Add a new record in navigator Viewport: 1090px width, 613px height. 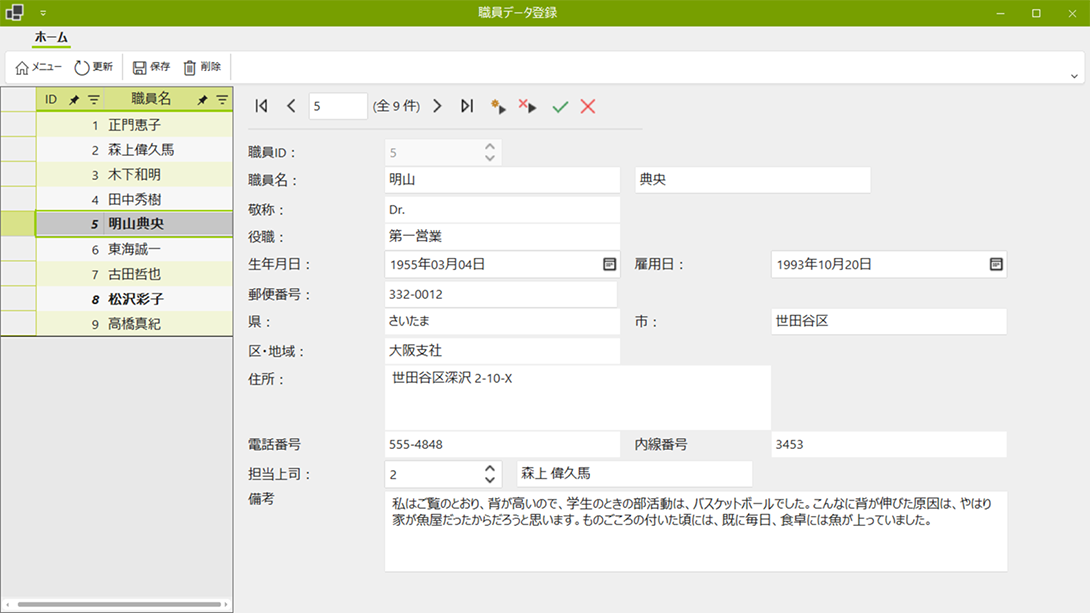pyautogui.click(x=498, y=106)
